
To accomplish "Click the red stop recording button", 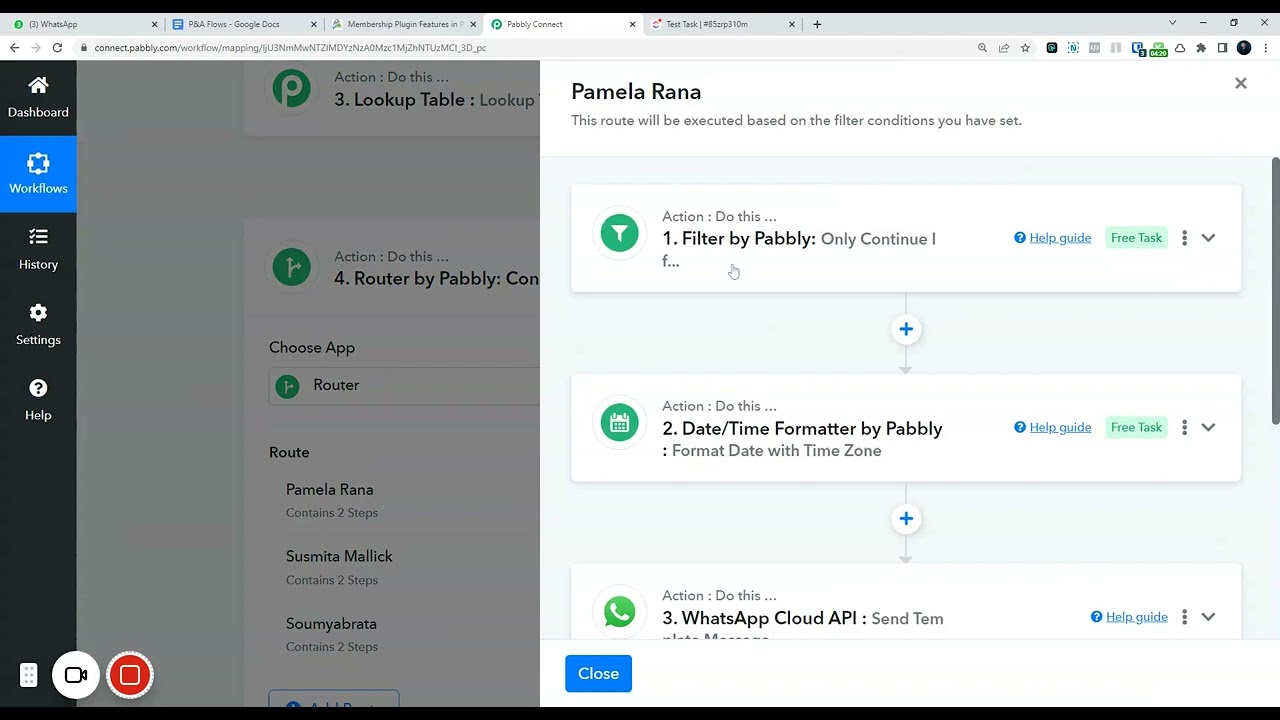I will [x=130, y=675].
